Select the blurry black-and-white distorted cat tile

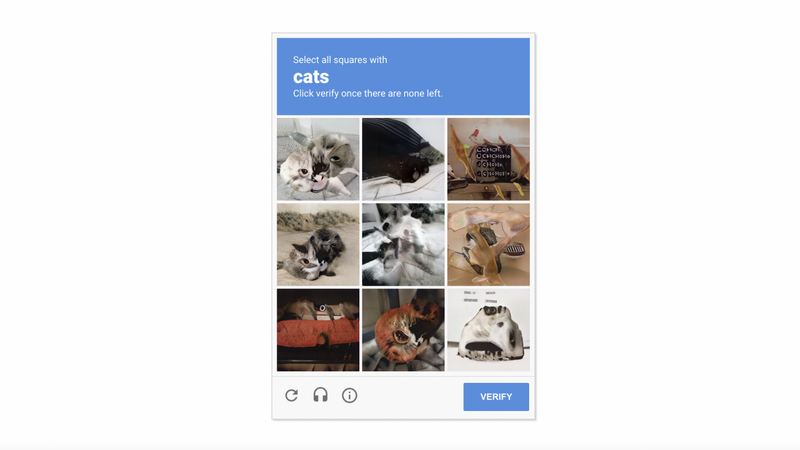[403, 245]
